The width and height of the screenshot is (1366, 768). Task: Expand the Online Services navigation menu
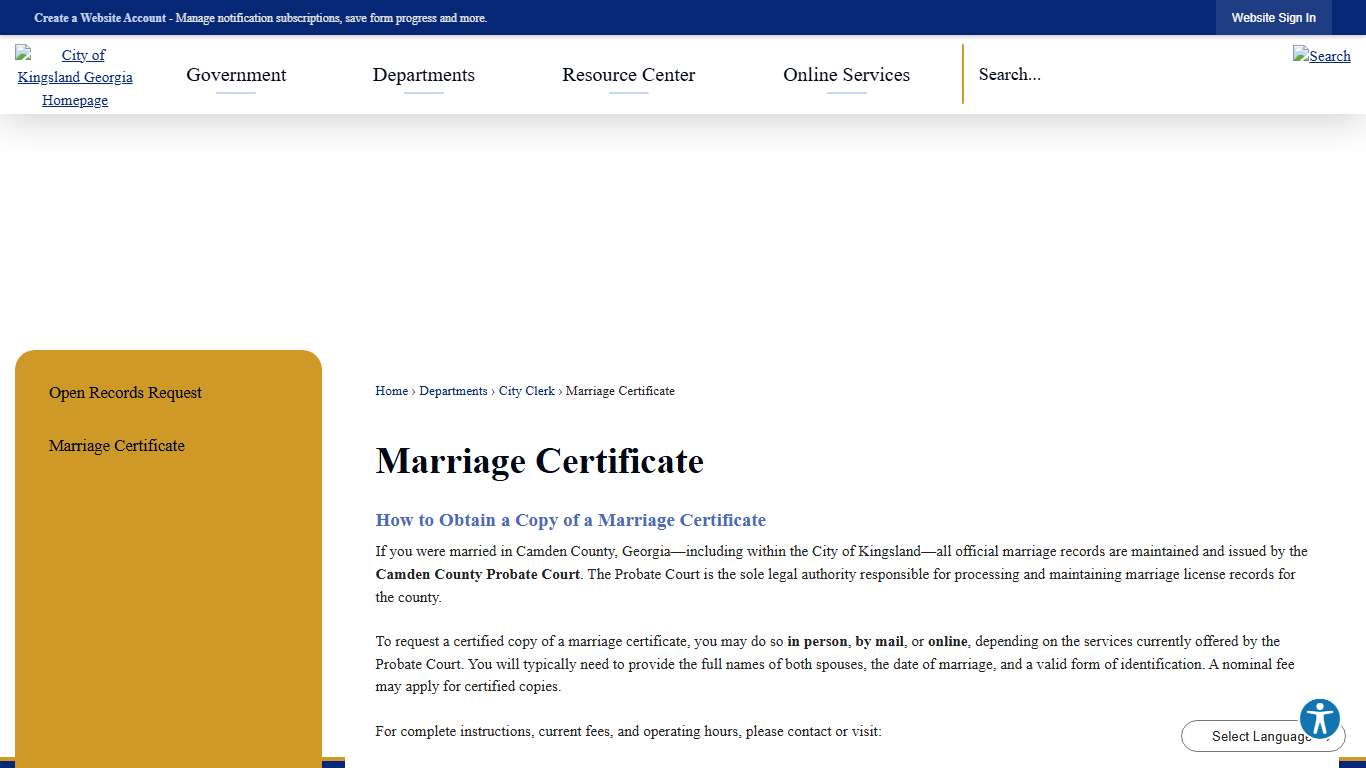pyautogui.click(x=846, y=74)
